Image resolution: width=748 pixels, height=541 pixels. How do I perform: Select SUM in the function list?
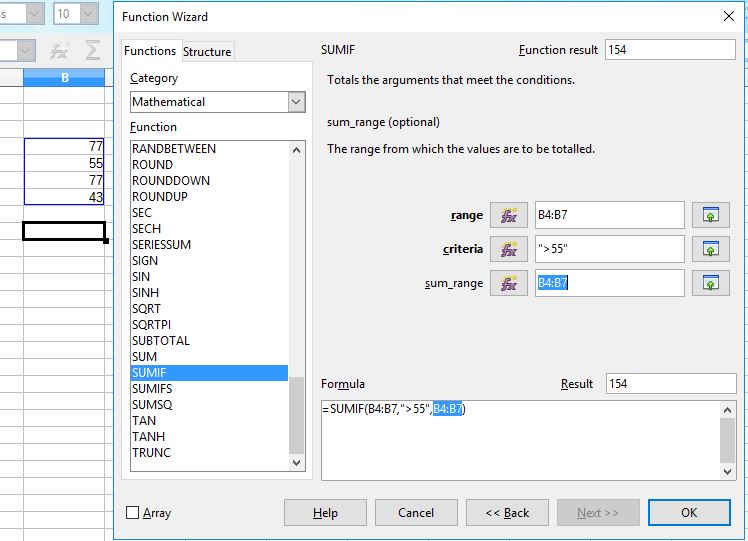[x=209, y=356]
